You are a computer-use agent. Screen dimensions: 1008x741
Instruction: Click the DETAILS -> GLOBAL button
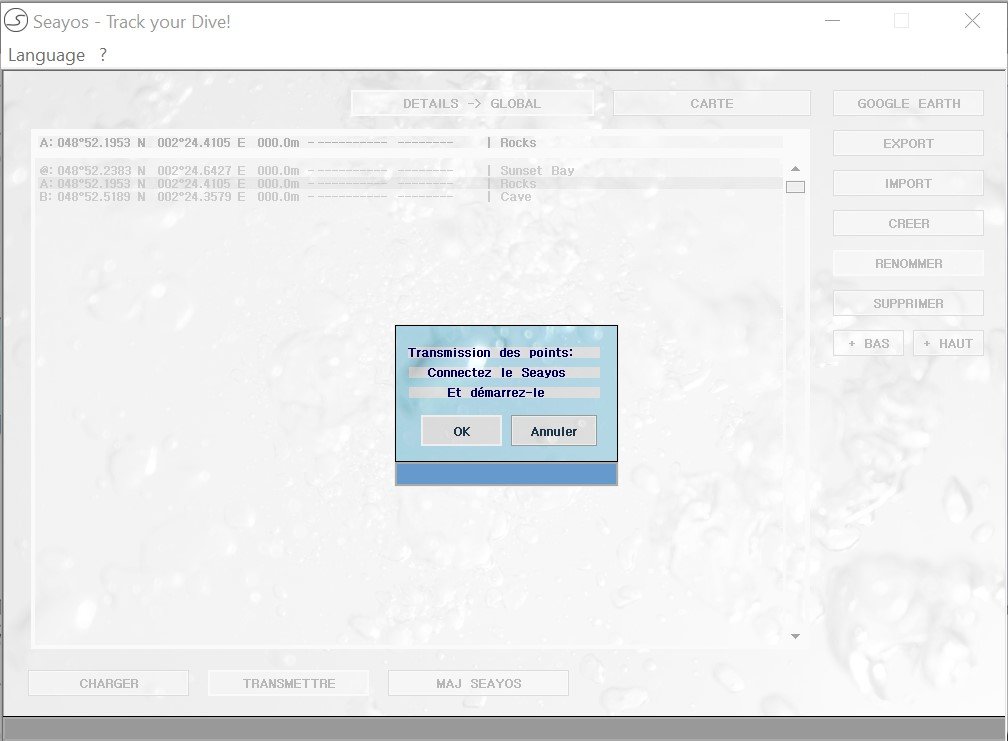coord(472,103)
